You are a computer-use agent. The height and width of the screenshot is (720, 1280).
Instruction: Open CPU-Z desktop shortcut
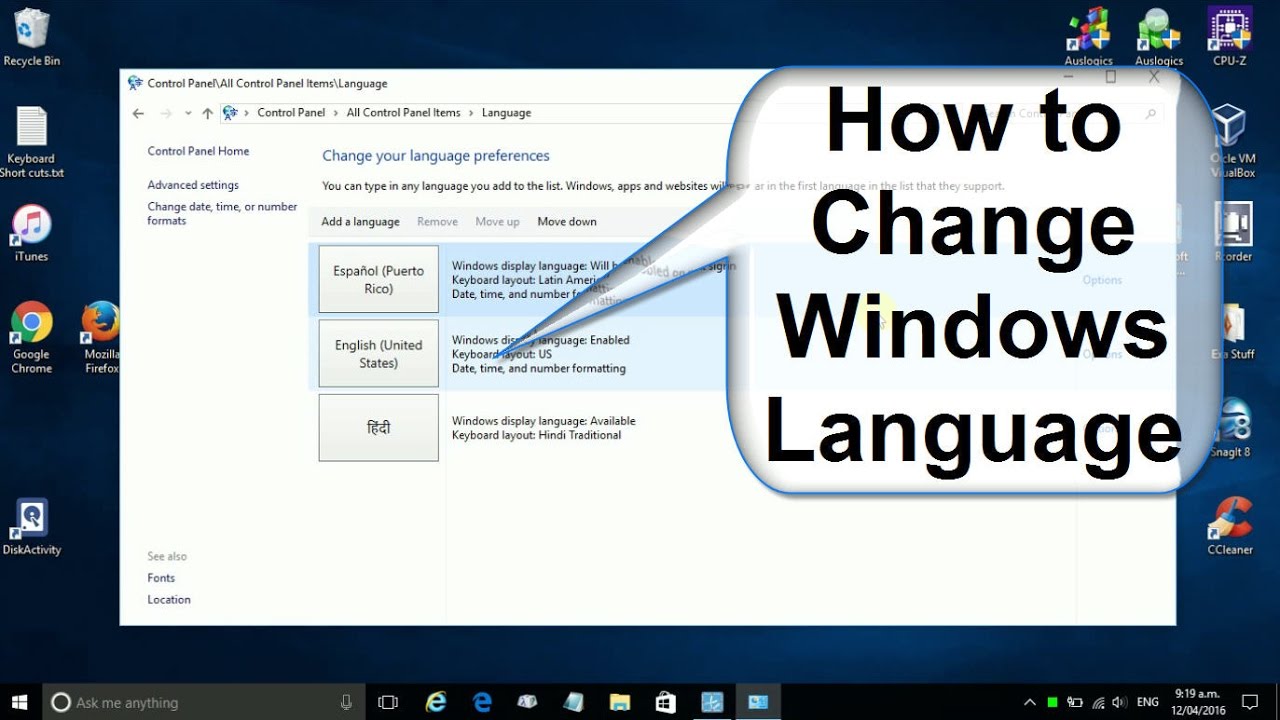1230,30
